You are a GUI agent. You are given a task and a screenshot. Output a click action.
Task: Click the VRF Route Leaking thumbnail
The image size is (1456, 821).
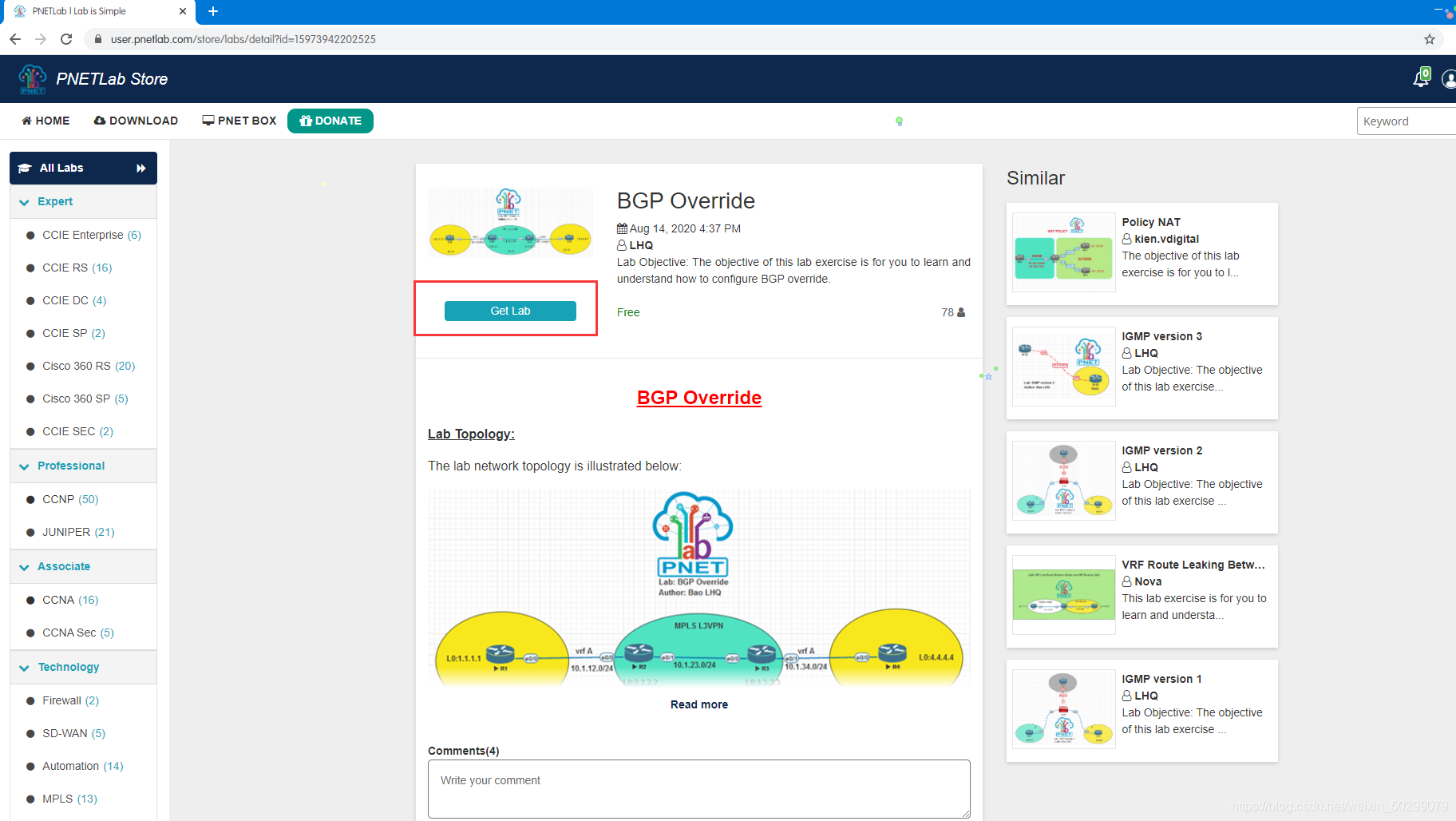tap(1063, 595)
